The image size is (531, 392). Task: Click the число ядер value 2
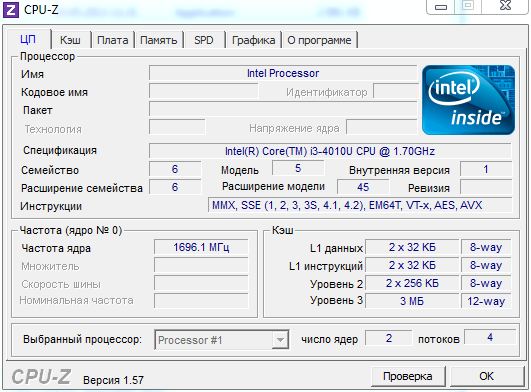click(x=389, y=337)
